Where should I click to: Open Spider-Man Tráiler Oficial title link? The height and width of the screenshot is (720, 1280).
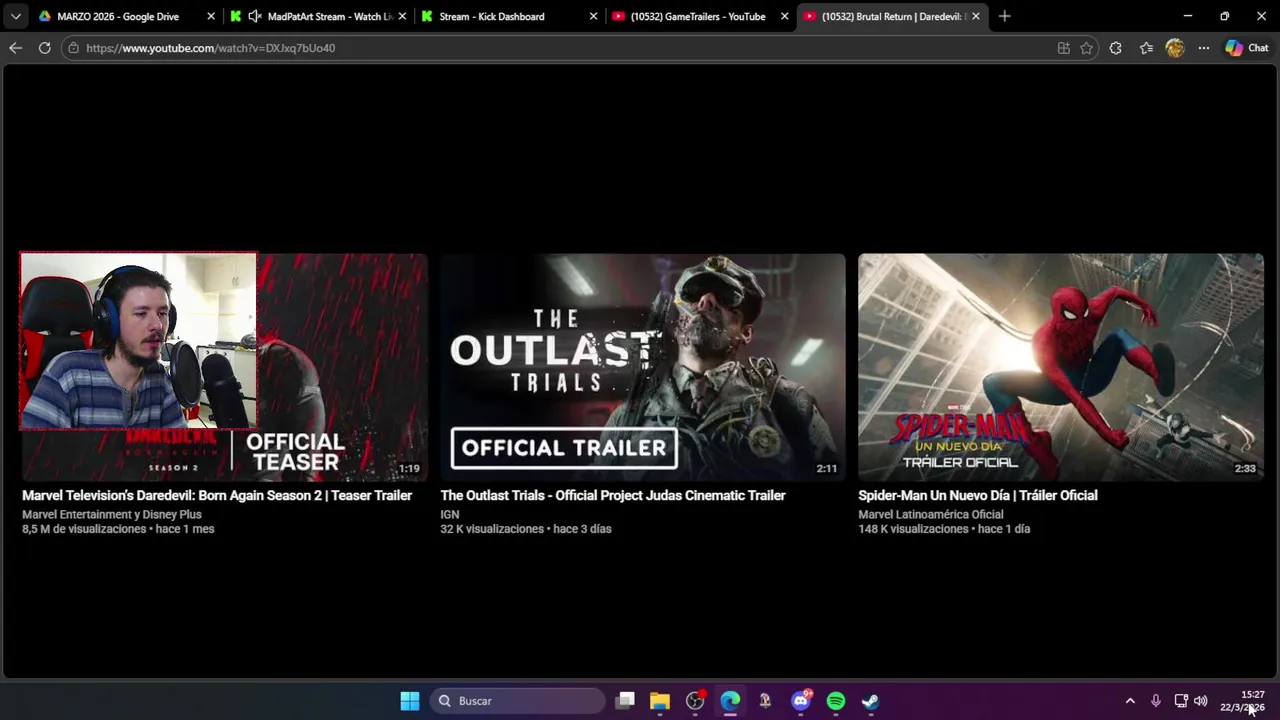[x=978, y=495]
